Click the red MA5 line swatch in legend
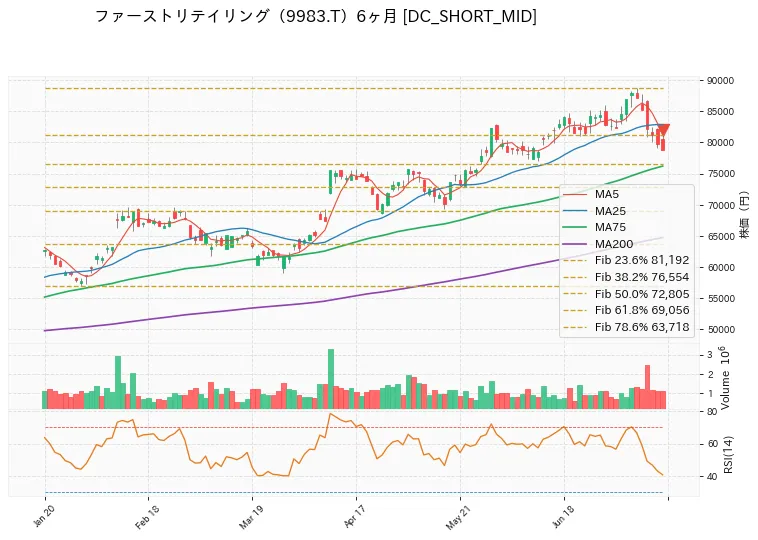The image size is (758, 540). tap(575, 194)
